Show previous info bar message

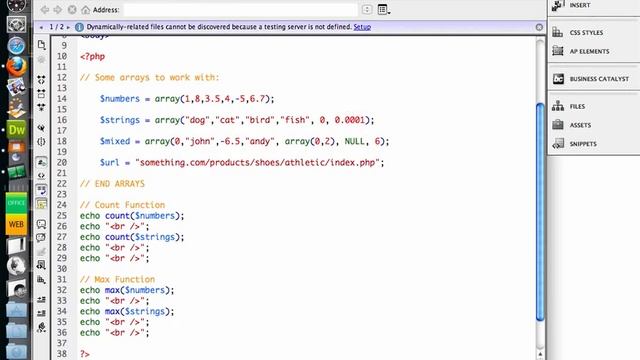pyautogui.click(x=41, y=27)
